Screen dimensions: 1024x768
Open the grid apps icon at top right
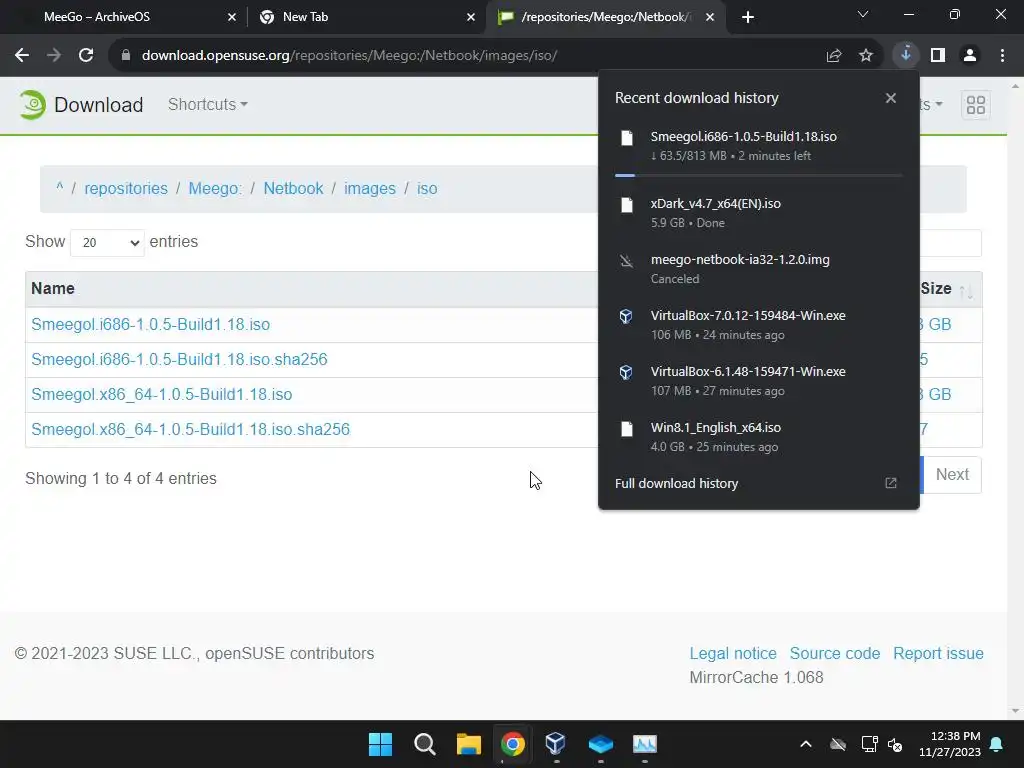coord(976,105)
